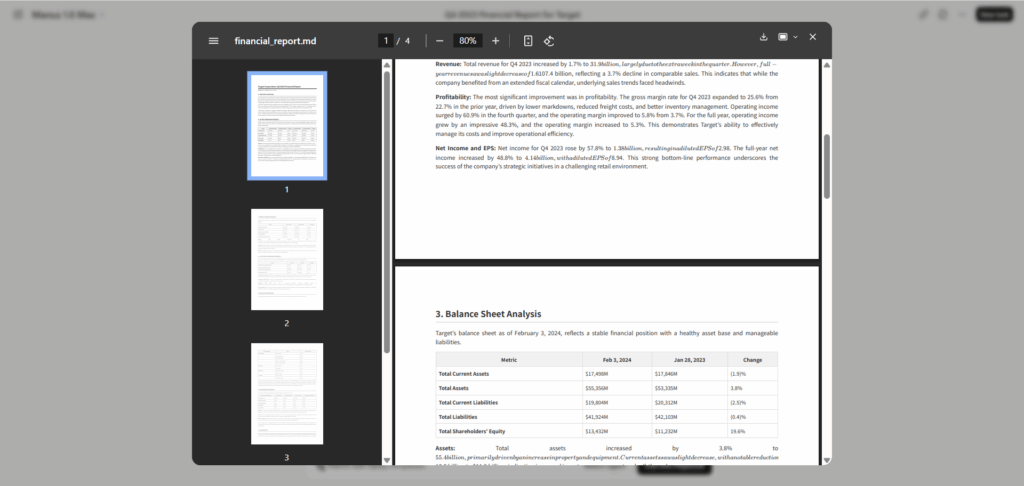Image resolution: width=1024 pixels, height=486 pixels.
Task: Click the fit to page icon
Action: pos(528,40)
